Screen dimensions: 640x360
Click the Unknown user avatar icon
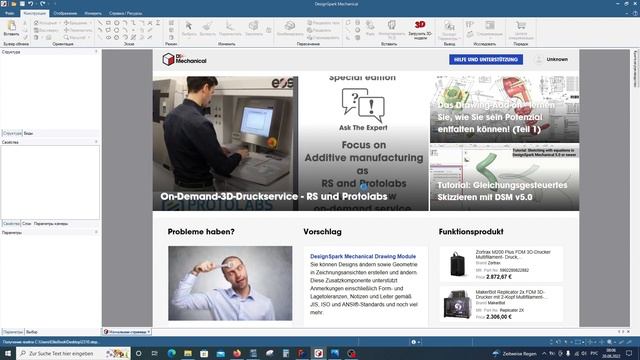tap(539, 60)
